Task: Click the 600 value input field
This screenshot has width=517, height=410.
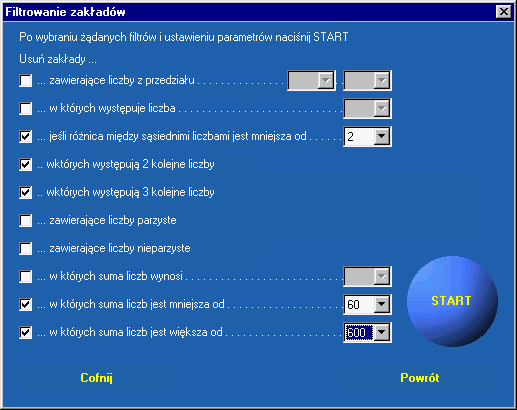Action: (x=359, y=332)
